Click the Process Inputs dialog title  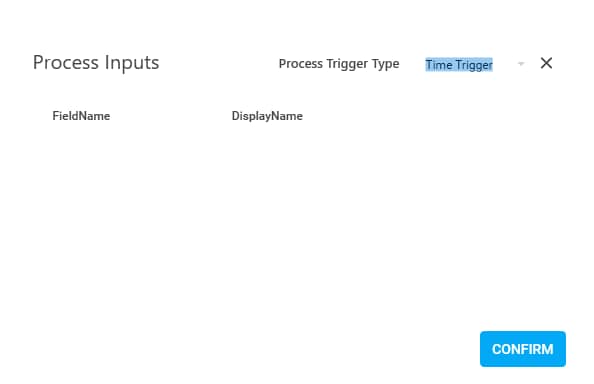pyautogui.click(x=96, y=62)
